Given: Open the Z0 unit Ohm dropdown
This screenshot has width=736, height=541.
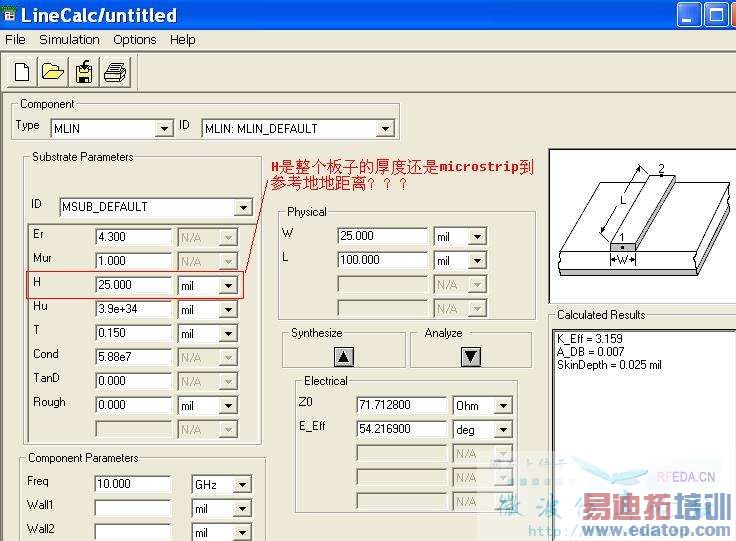Looking at the screenshot, I should click(x=503, y=405).
